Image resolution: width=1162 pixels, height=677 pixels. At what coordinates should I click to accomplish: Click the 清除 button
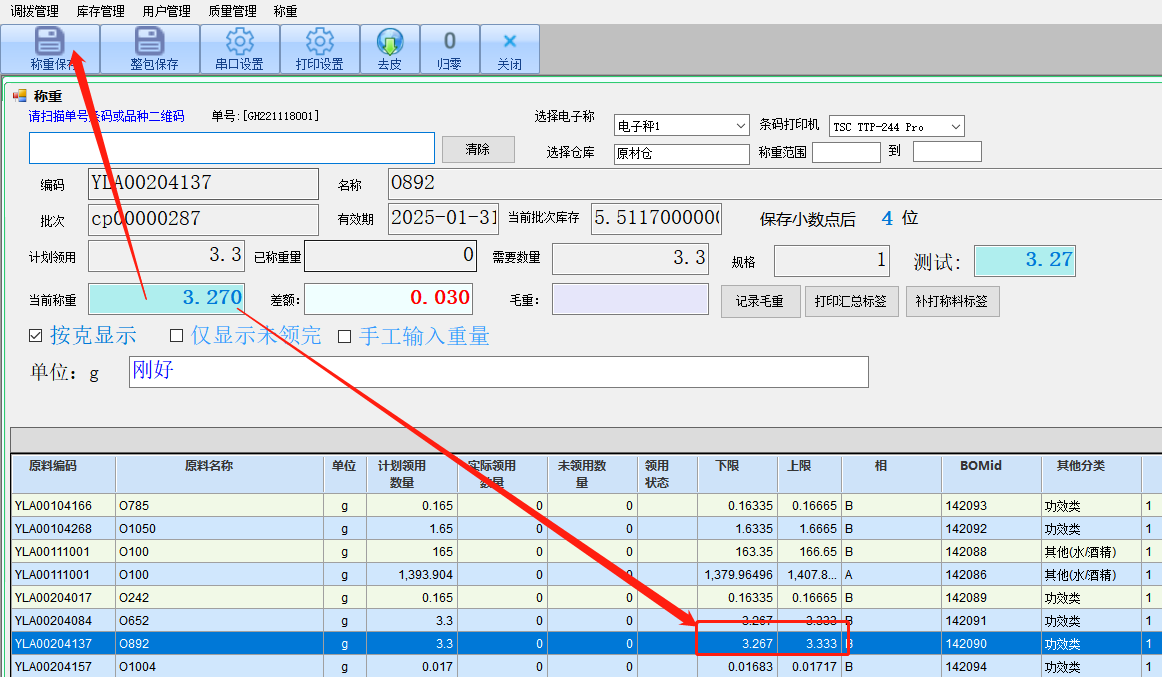point(478,149)
